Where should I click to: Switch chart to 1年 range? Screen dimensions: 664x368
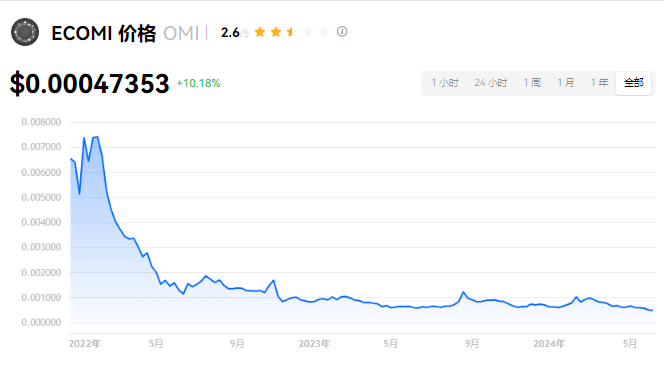point(600,83)
